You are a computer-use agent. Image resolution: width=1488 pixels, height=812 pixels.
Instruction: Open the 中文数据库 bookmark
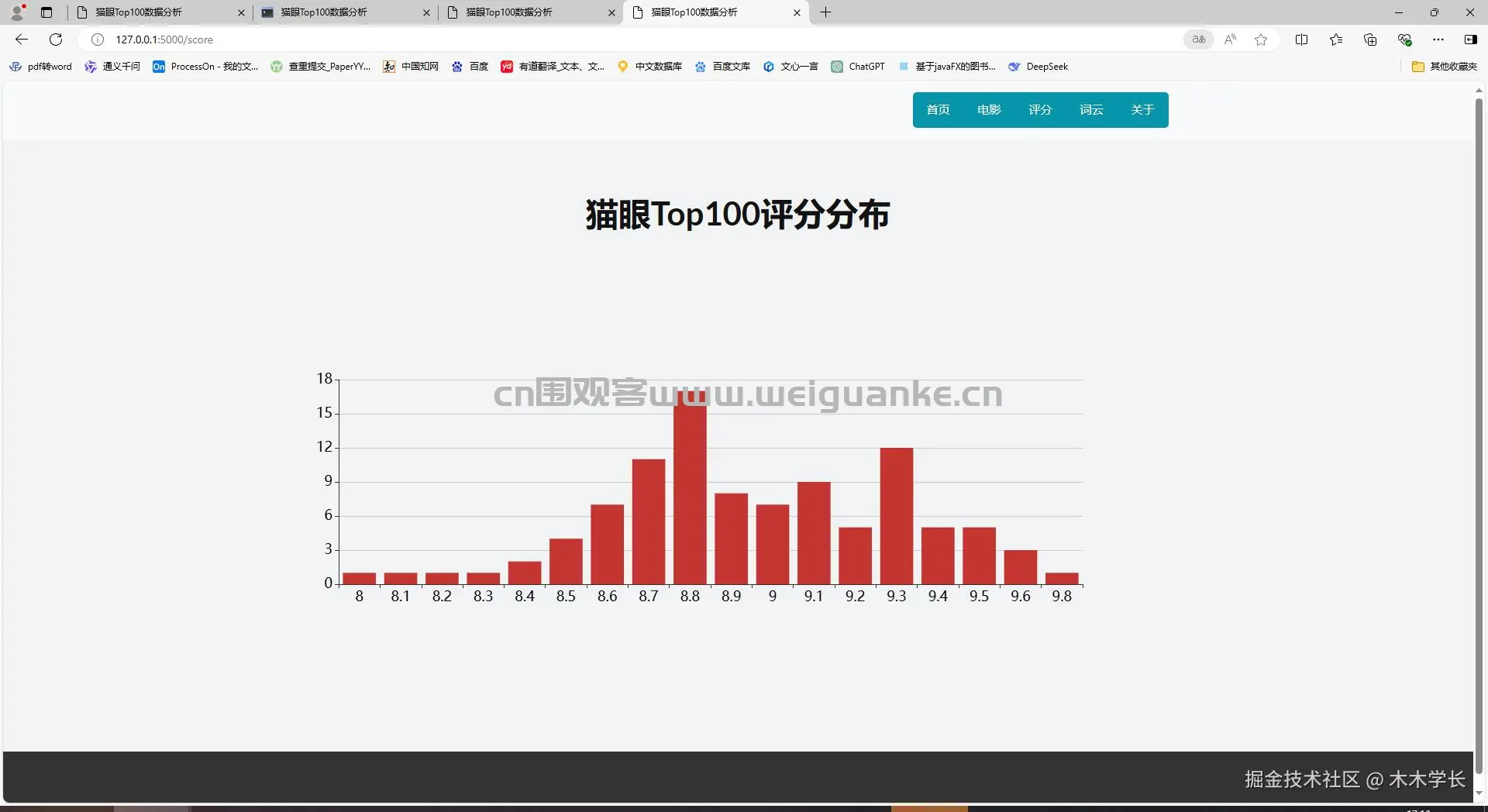(649, 67)
